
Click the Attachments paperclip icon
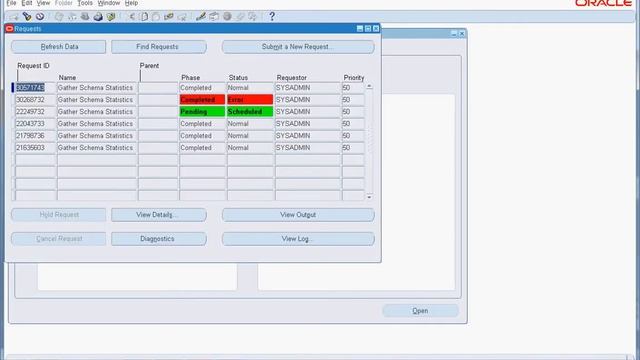click(240, 17)
